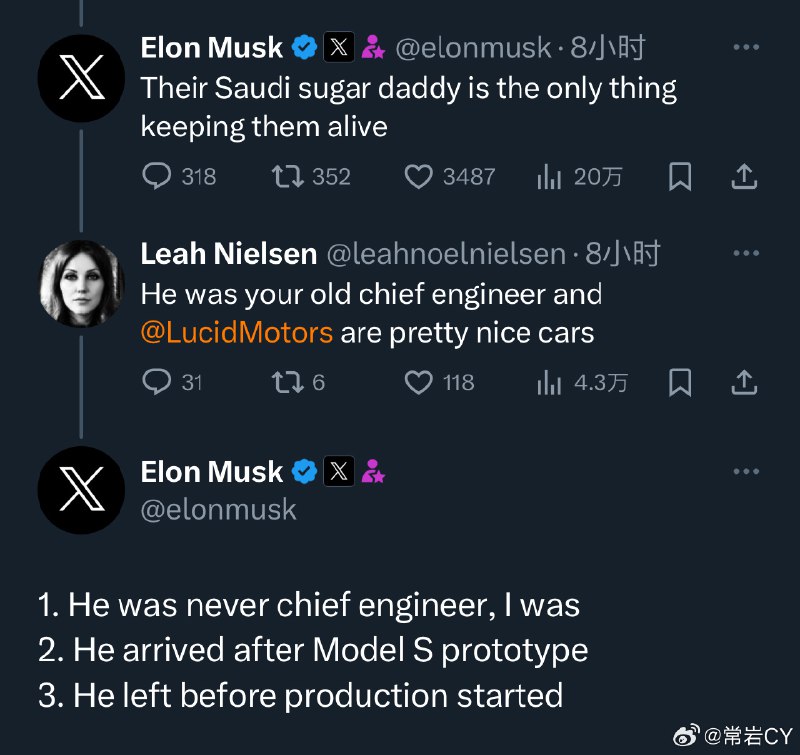Reply to Leah Nielsen's tweet
800x755 pixels.
click(156, 382)
